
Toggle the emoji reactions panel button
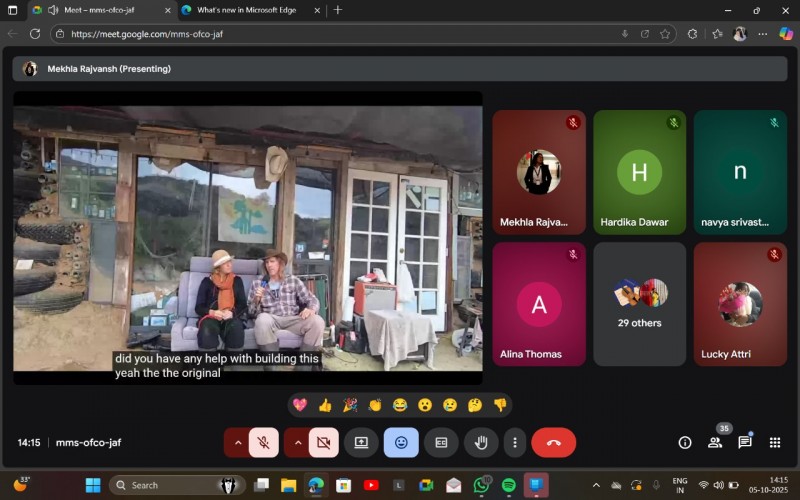pos(401,442)
